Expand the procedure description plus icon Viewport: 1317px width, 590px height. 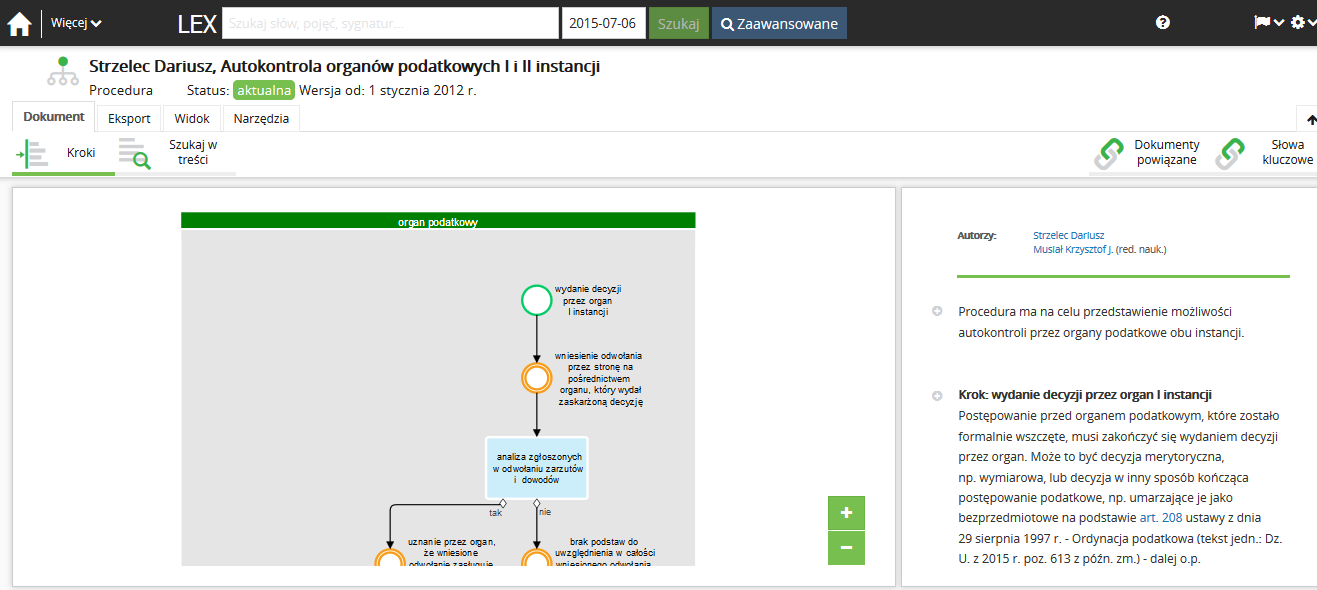937,311
